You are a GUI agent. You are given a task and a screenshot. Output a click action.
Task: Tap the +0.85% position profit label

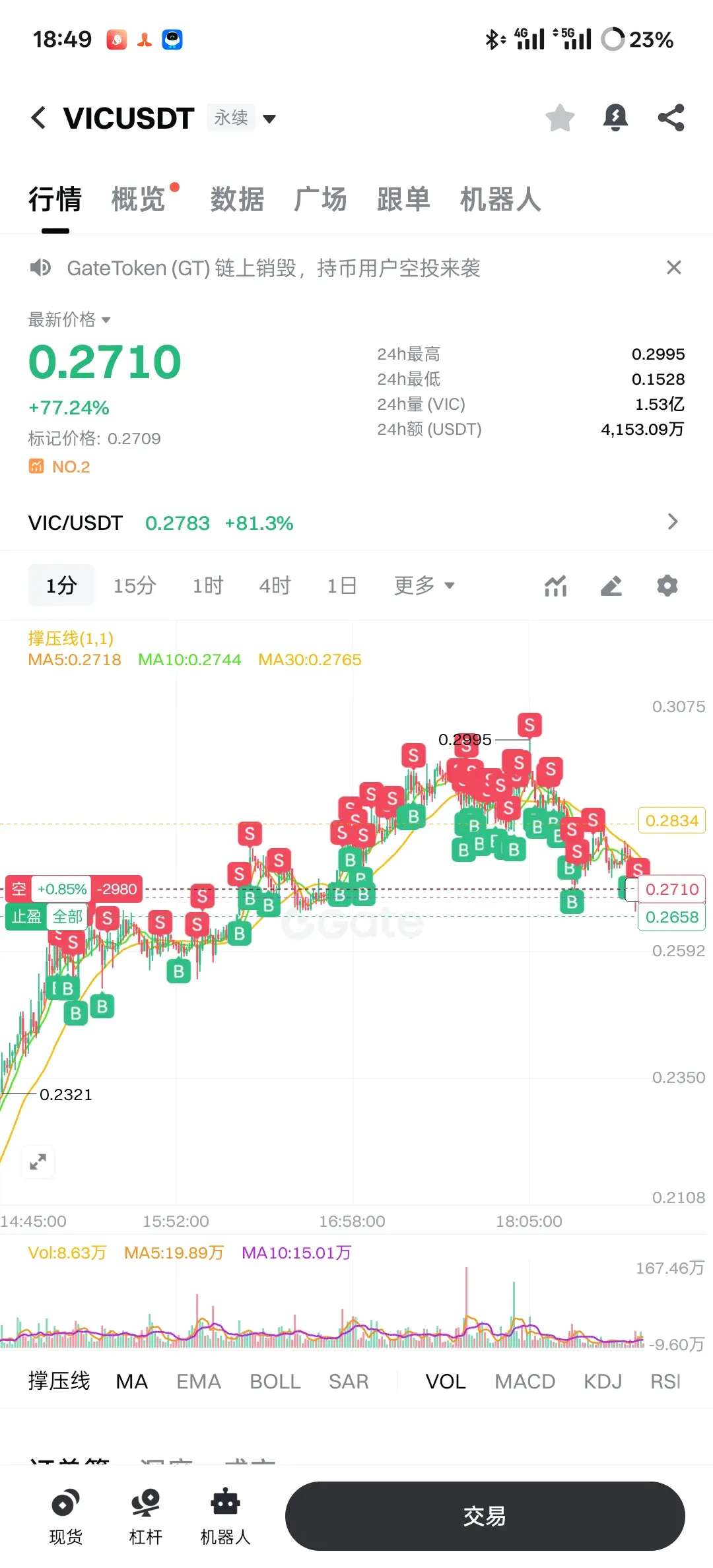(x=61, y=889)
